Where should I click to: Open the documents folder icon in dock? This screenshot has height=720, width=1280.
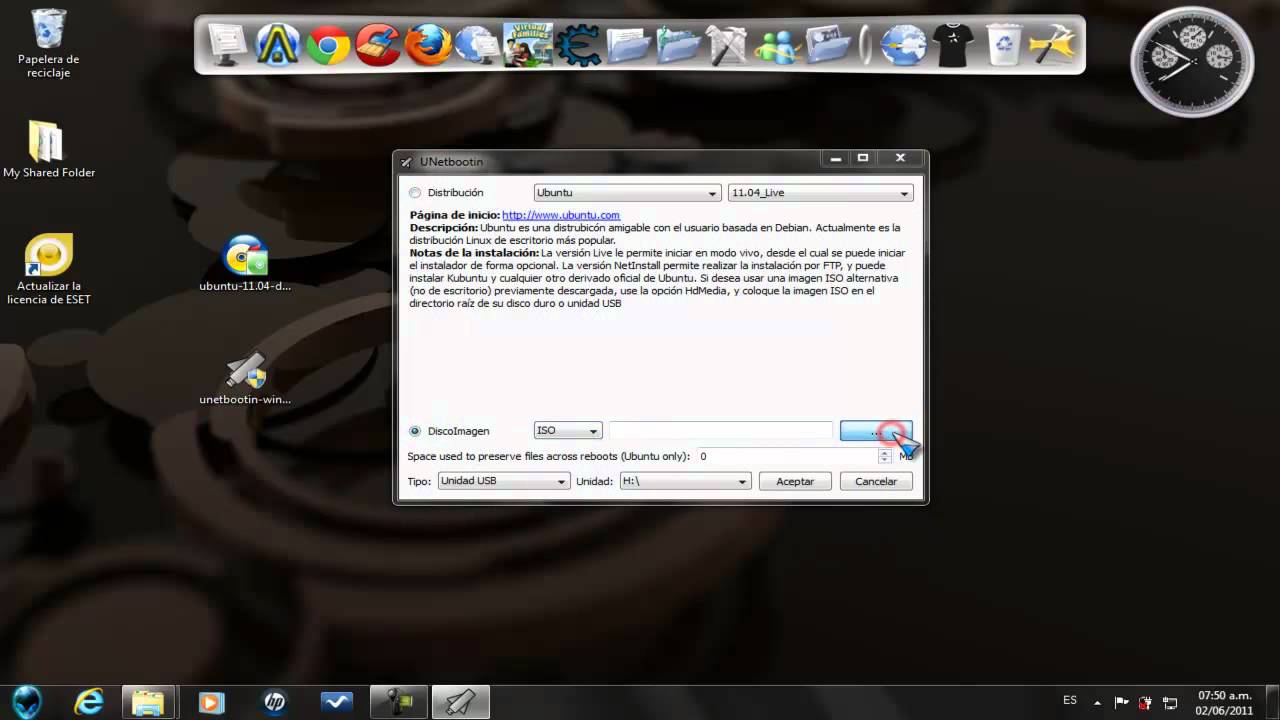point(628,45)
